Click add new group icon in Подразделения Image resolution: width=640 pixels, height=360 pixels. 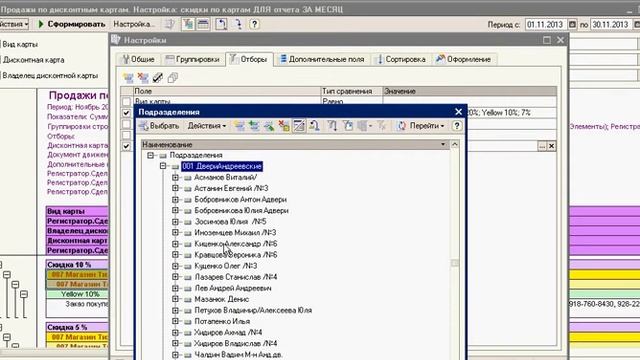click(253, 126)
